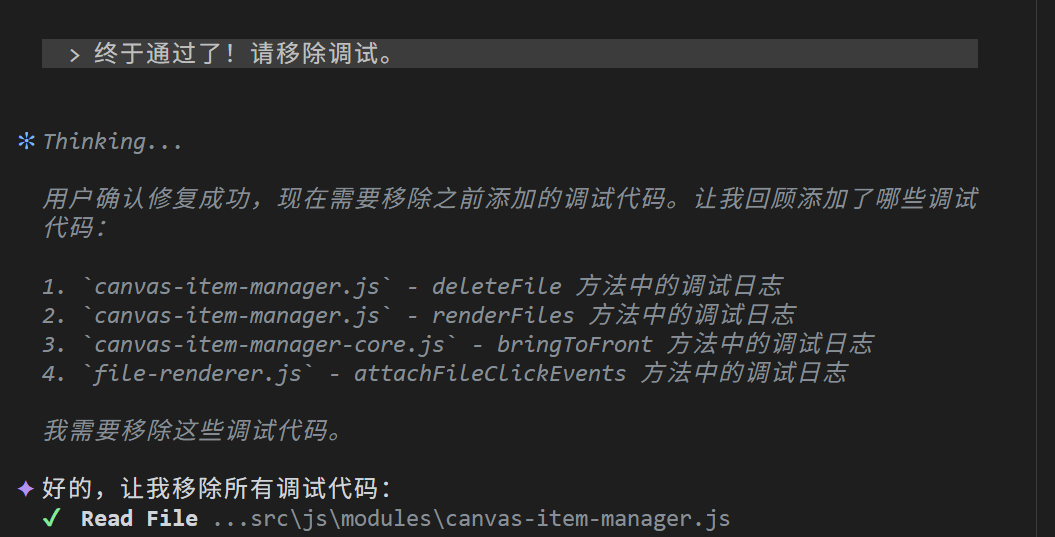Click the paragraph starting with 用户确认修复成功

[500, 199]
